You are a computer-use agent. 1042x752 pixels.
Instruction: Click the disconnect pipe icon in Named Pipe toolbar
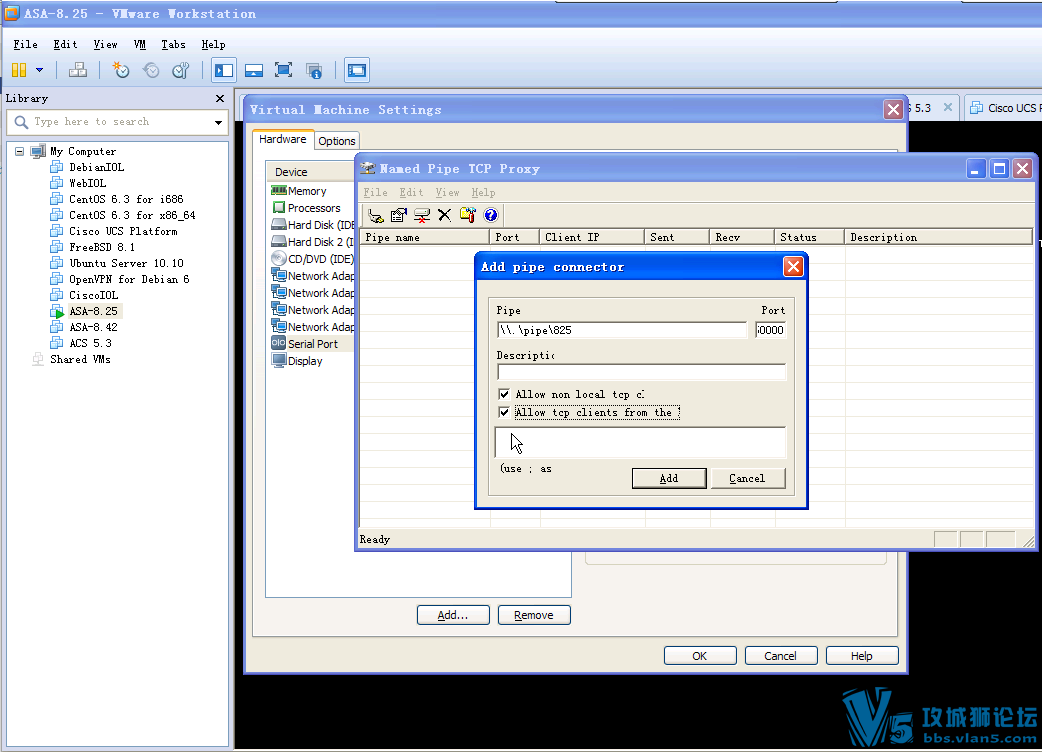(421, 215)
